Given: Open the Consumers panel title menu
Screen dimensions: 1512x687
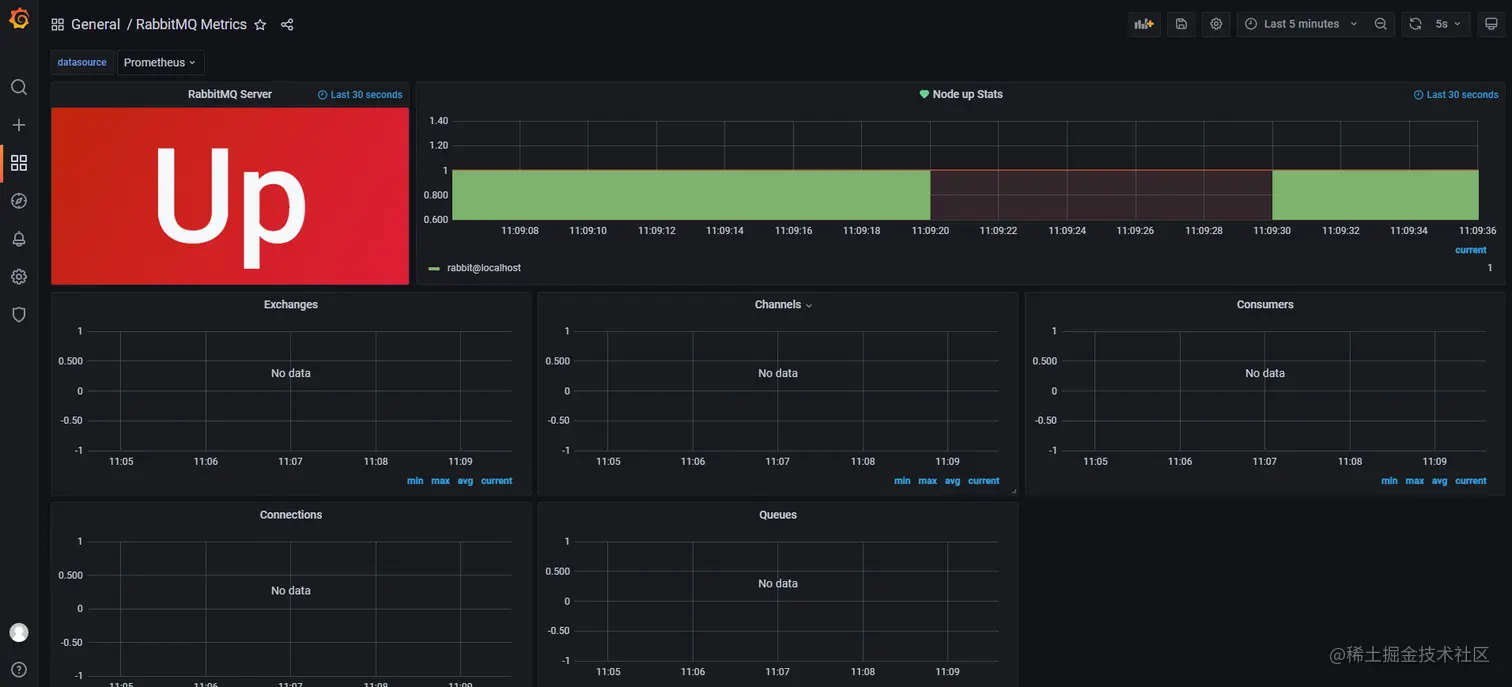Looking at the screenshot, I should pos(1265,305).
